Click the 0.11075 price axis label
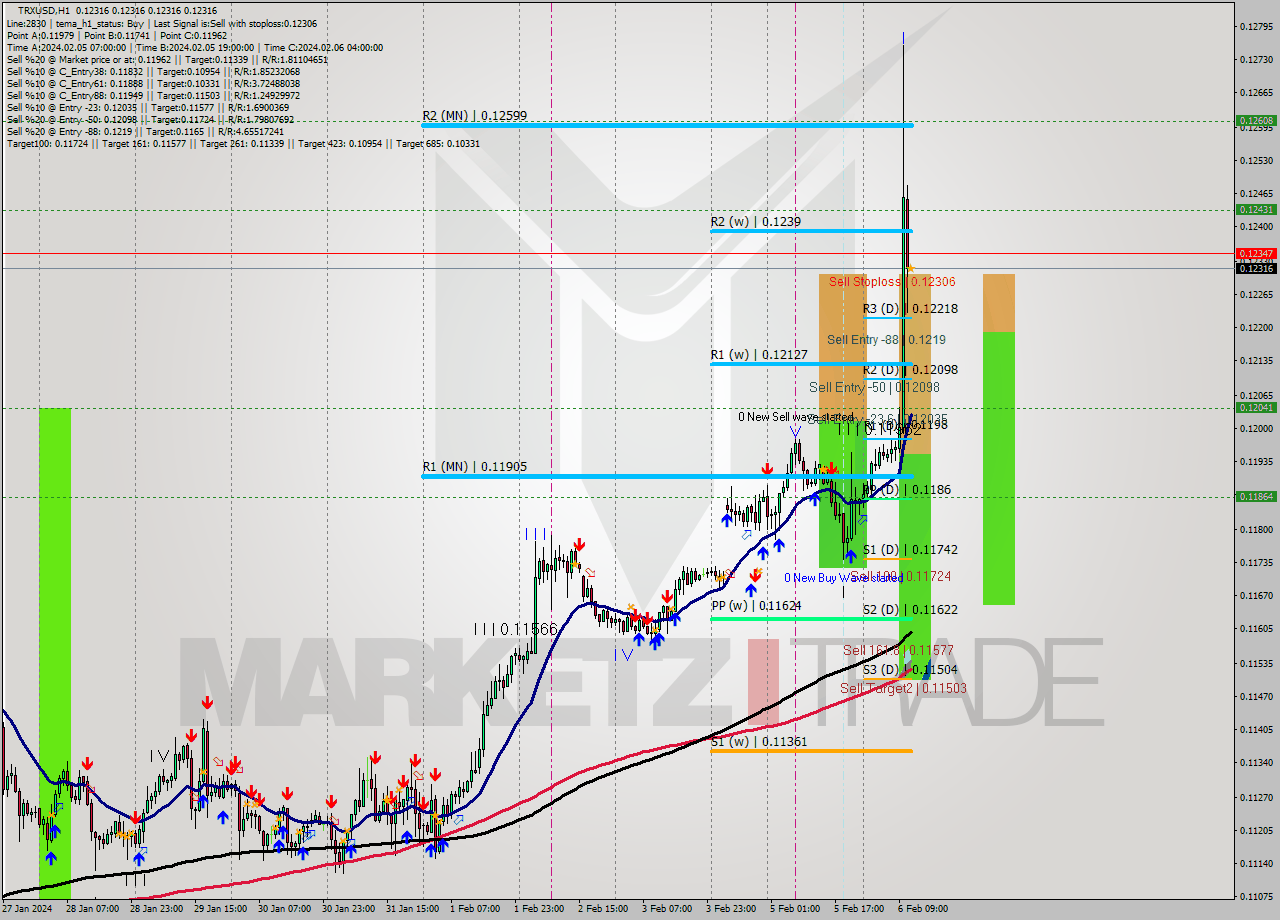 [x=1256, y=896]
